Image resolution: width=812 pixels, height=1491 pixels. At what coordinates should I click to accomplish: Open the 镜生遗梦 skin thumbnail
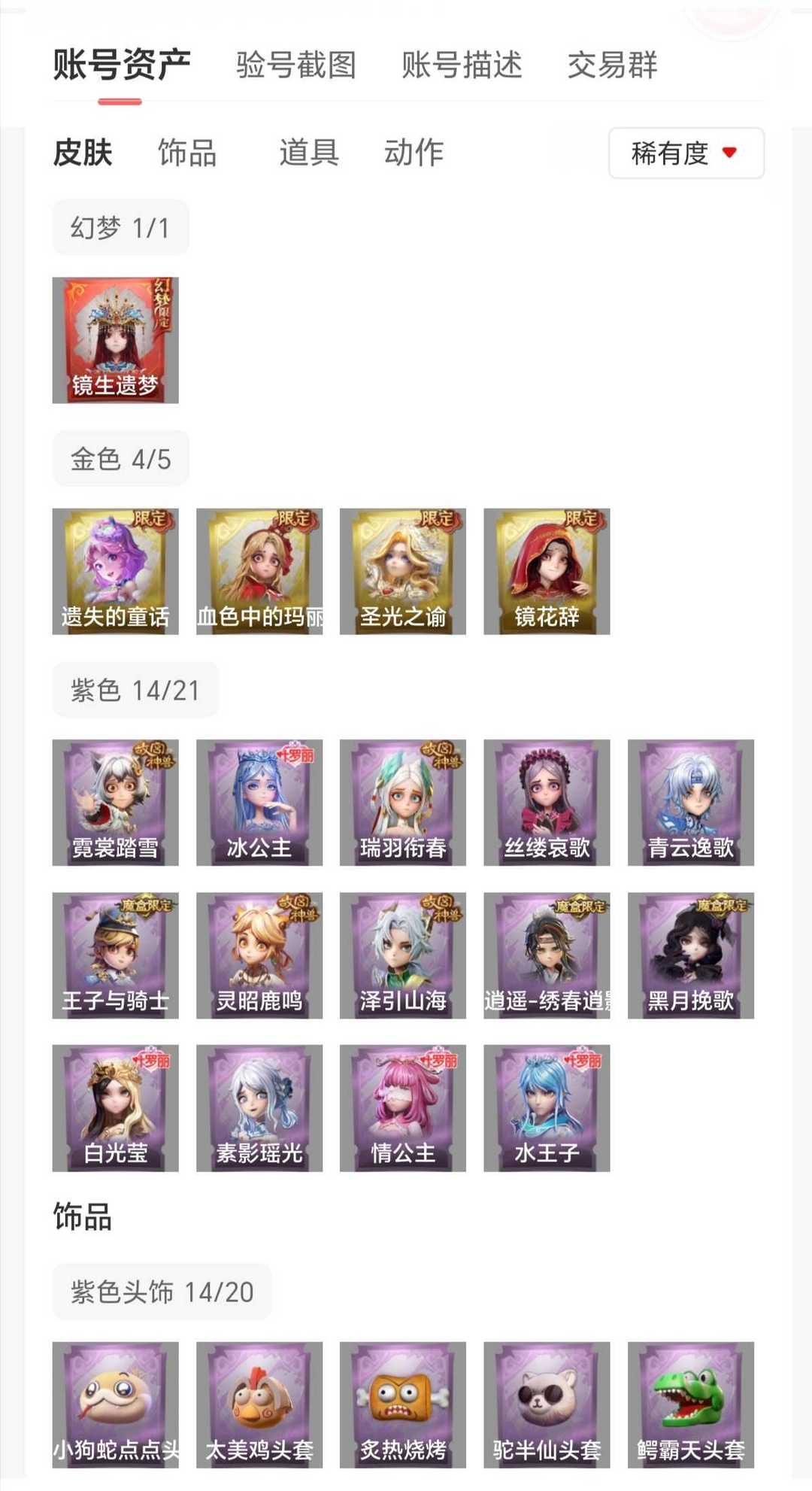point(115,340)
